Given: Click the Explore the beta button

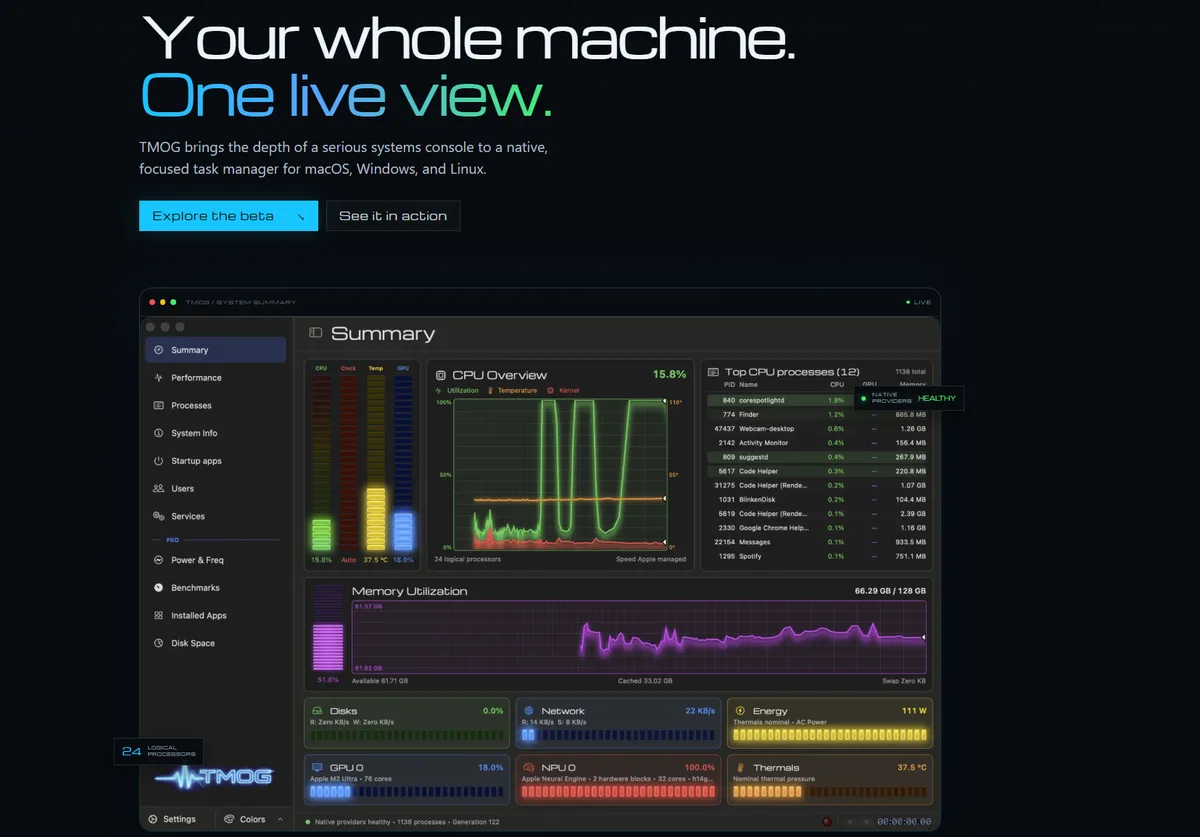Looking at the screenshot, I should tap(228, 216).
